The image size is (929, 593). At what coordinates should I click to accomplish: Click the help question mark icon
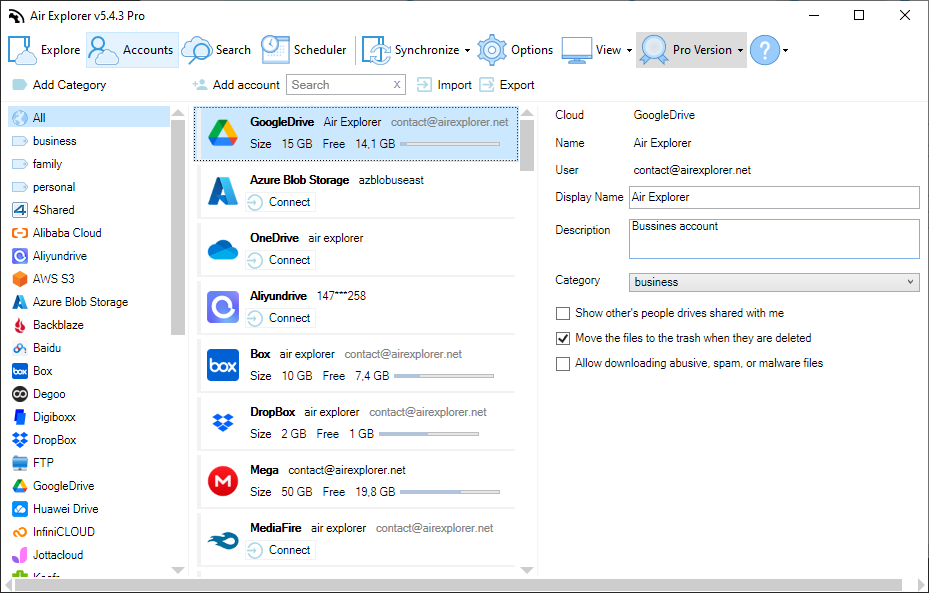coord(765,50)
